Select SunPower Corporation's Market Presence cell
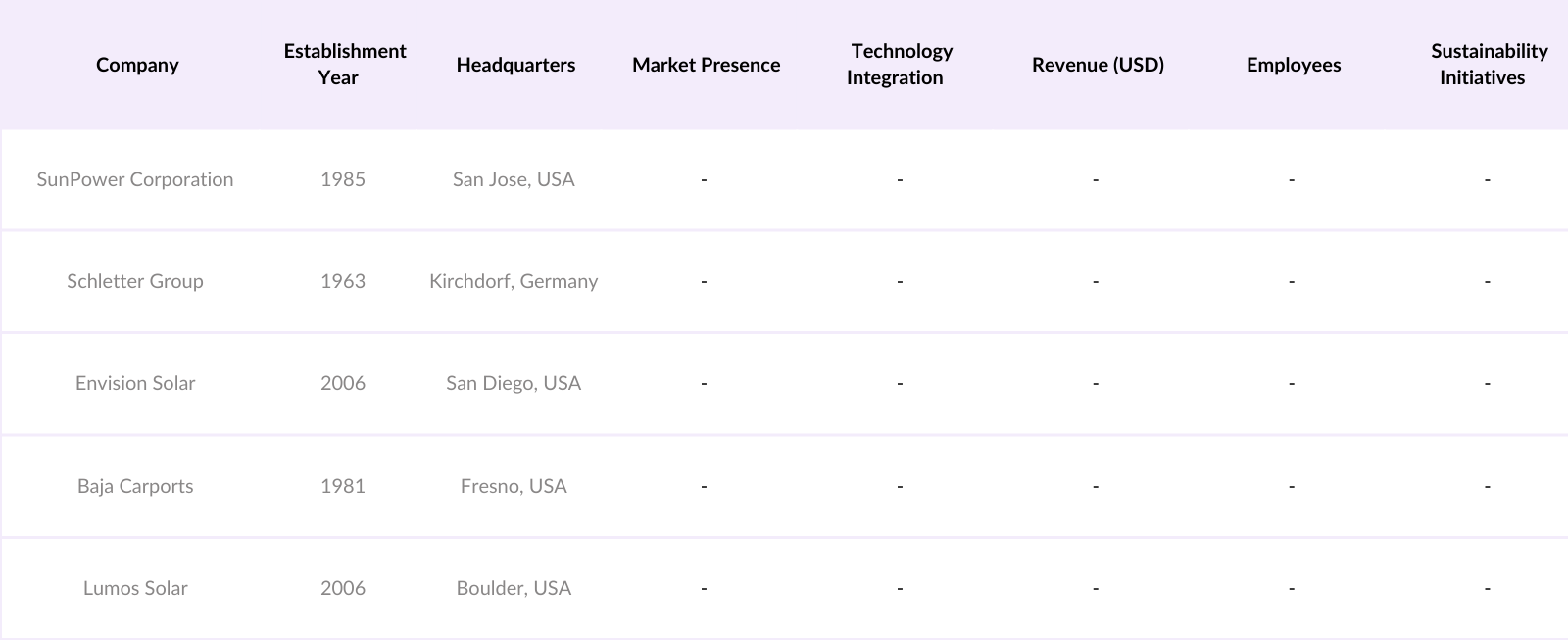1568x640 pixels. (x=704, y=179)
